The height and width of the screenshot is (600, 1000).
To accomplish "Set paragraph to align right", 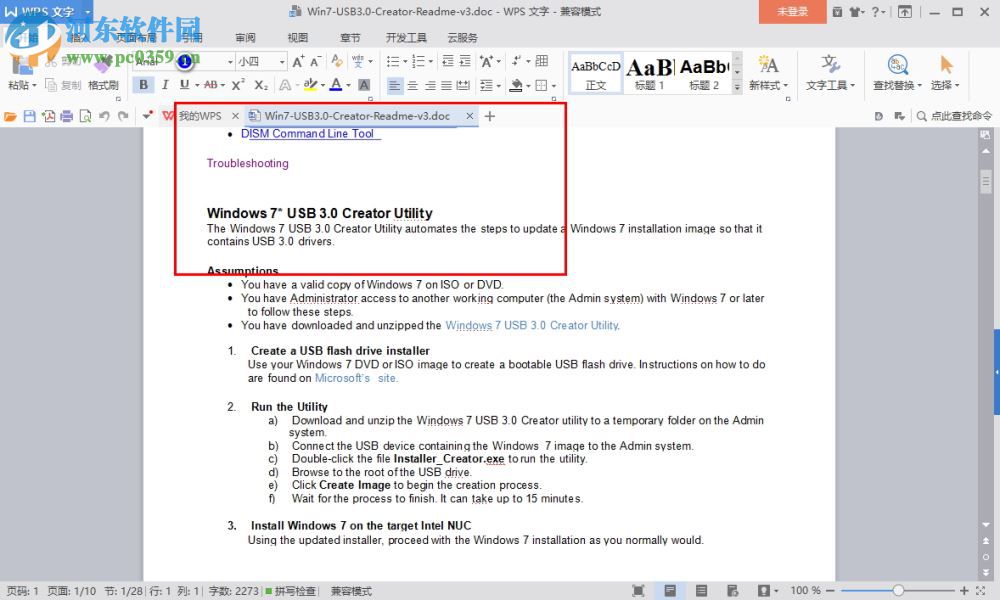I will [x=430, y=85].
